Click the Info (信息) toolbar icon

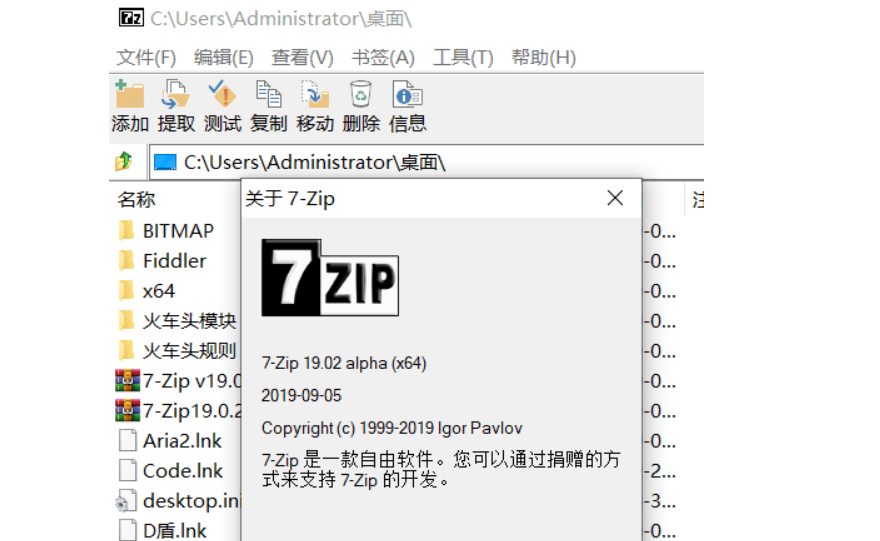(x=407, y=94)
